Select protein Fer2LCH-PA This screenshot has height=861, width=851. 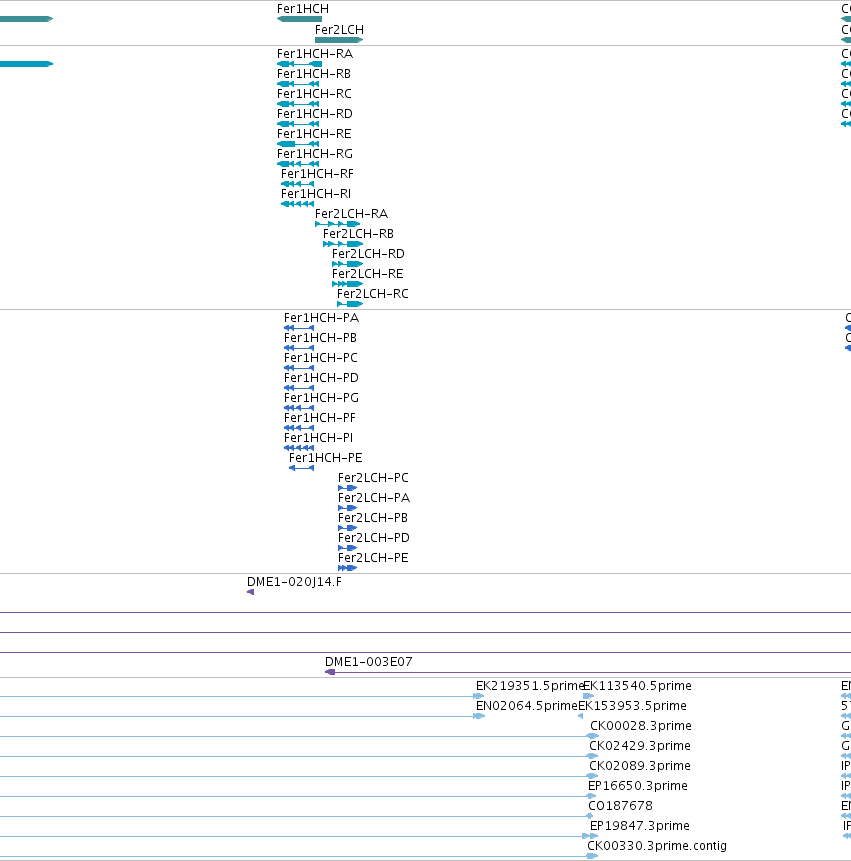pos(348,508)
